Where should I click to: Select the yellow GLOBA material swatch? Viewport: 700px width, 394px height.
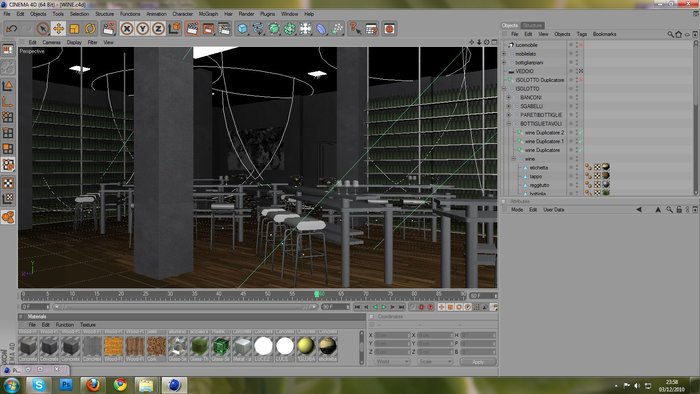tap(306, 346)
